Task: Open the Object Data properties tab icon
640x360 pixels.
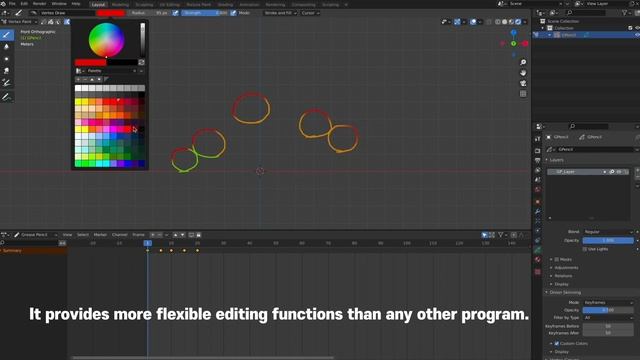Action: (x=538, y=250)
